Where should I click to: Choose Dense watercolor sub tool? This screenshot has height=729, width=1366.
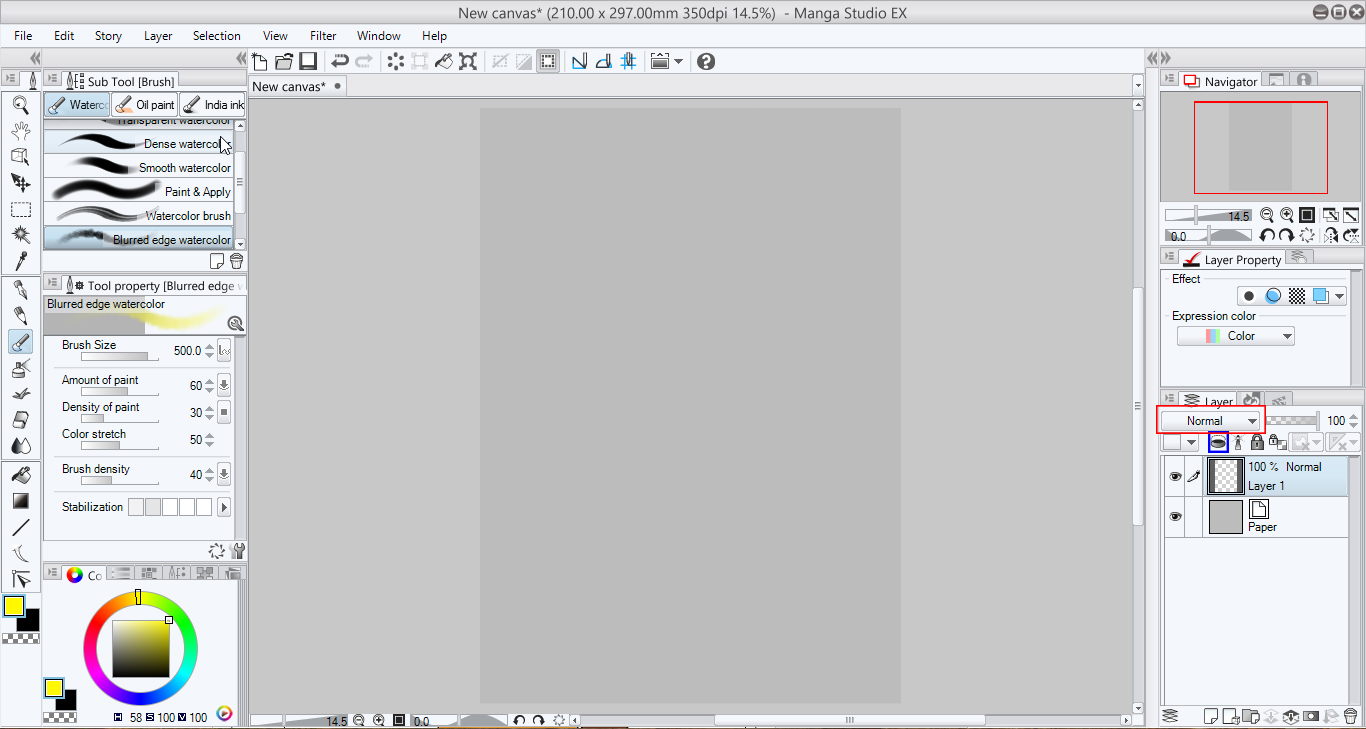coord(139,143)
